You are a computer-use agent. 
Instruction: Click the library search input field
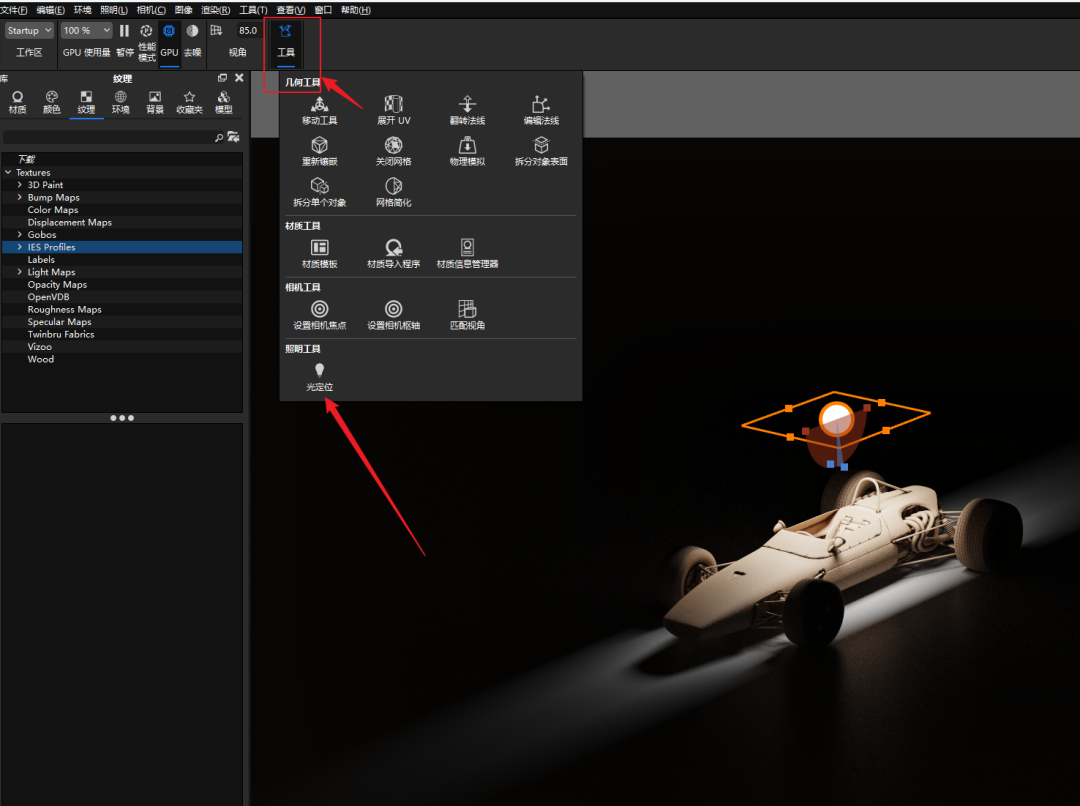click(109, 137)
